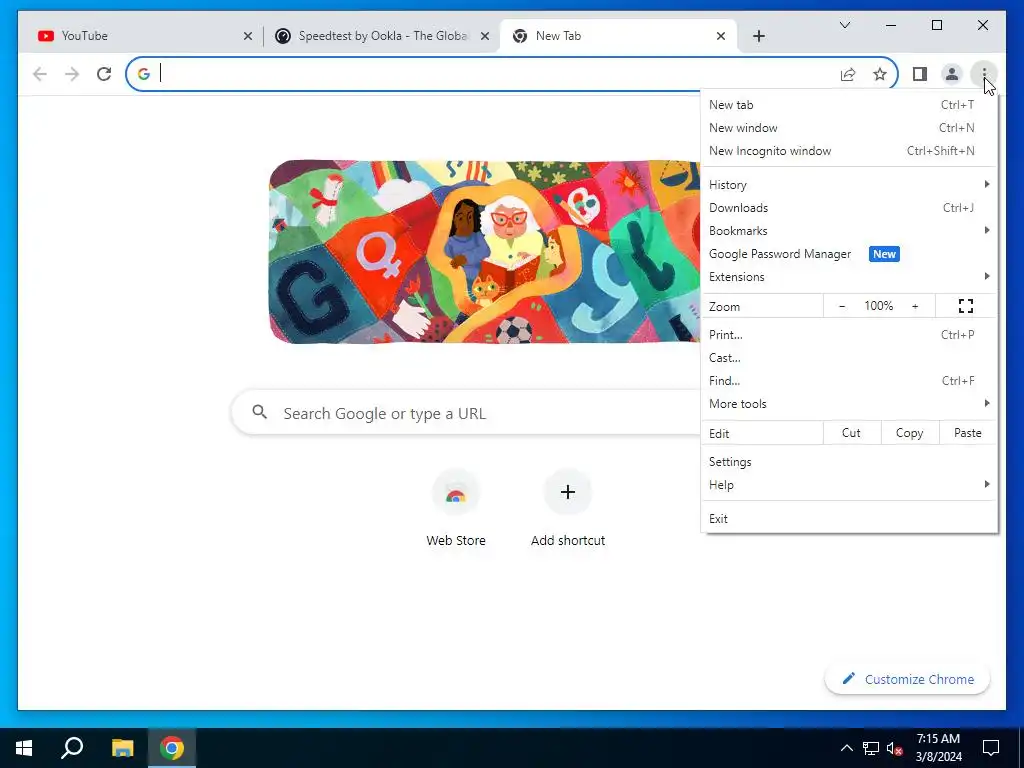Choose New tab from the menu

click(x=849, y=104)
